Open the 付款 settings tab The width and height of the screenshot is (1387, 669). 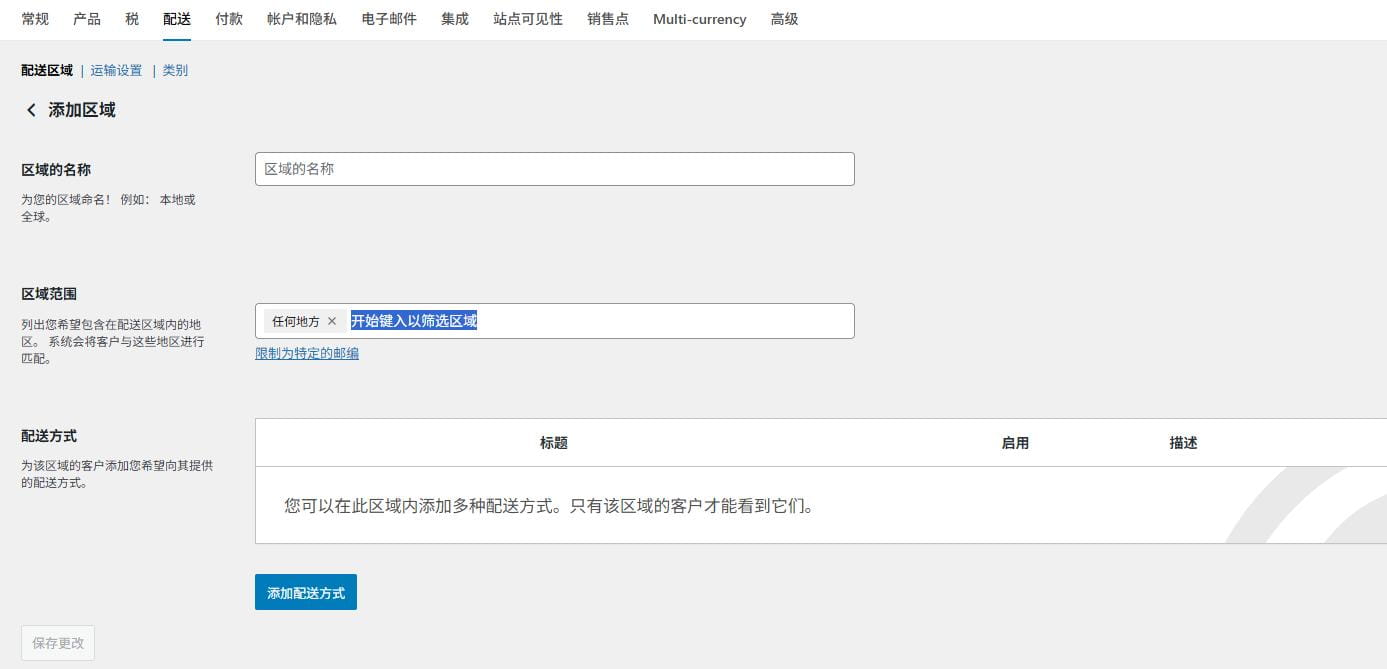(x=228, y=18)
